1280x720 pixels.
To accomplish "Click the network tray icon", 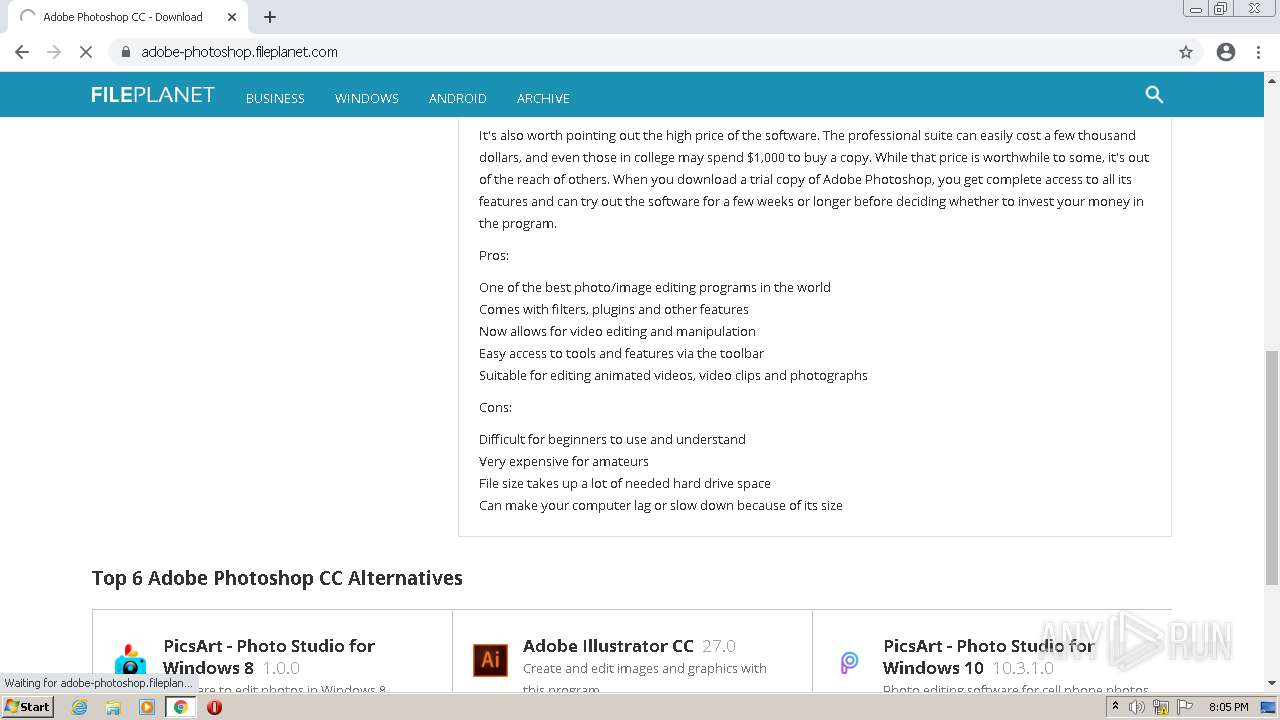I will [x=1161, y=707].
